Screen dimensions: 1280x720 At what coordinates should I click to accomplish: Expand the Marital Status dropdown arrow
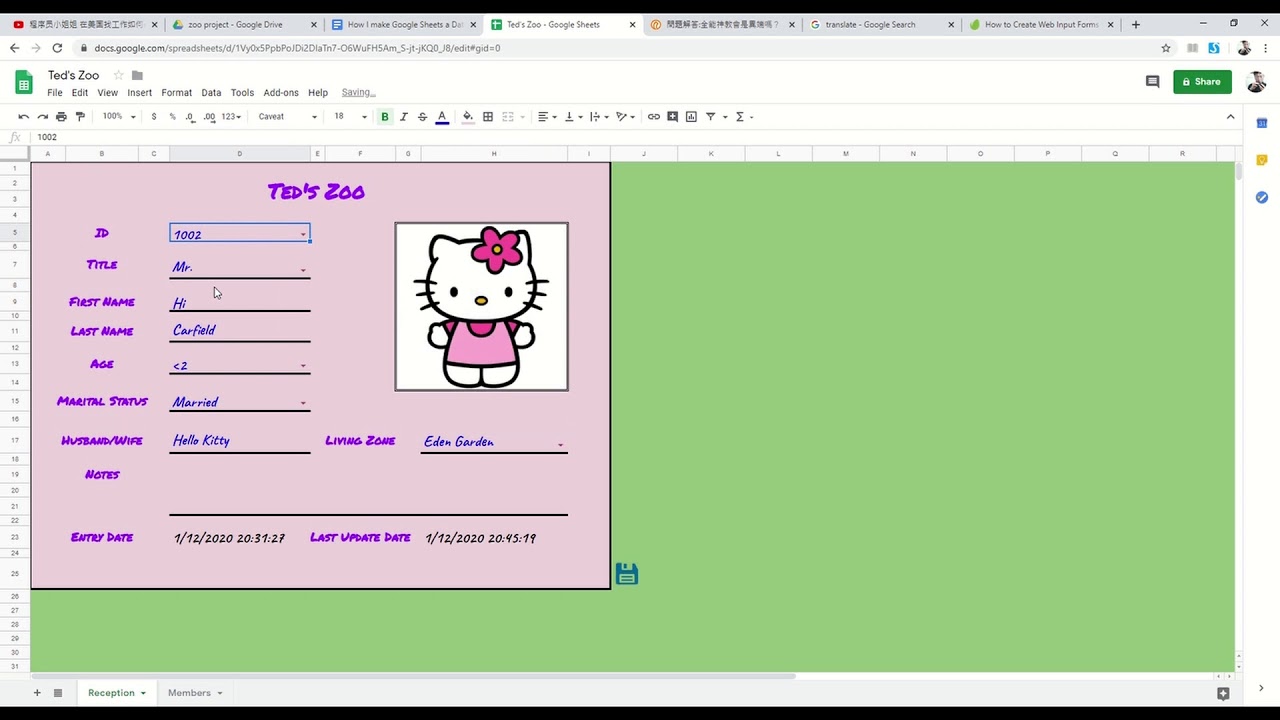point(303,404)
